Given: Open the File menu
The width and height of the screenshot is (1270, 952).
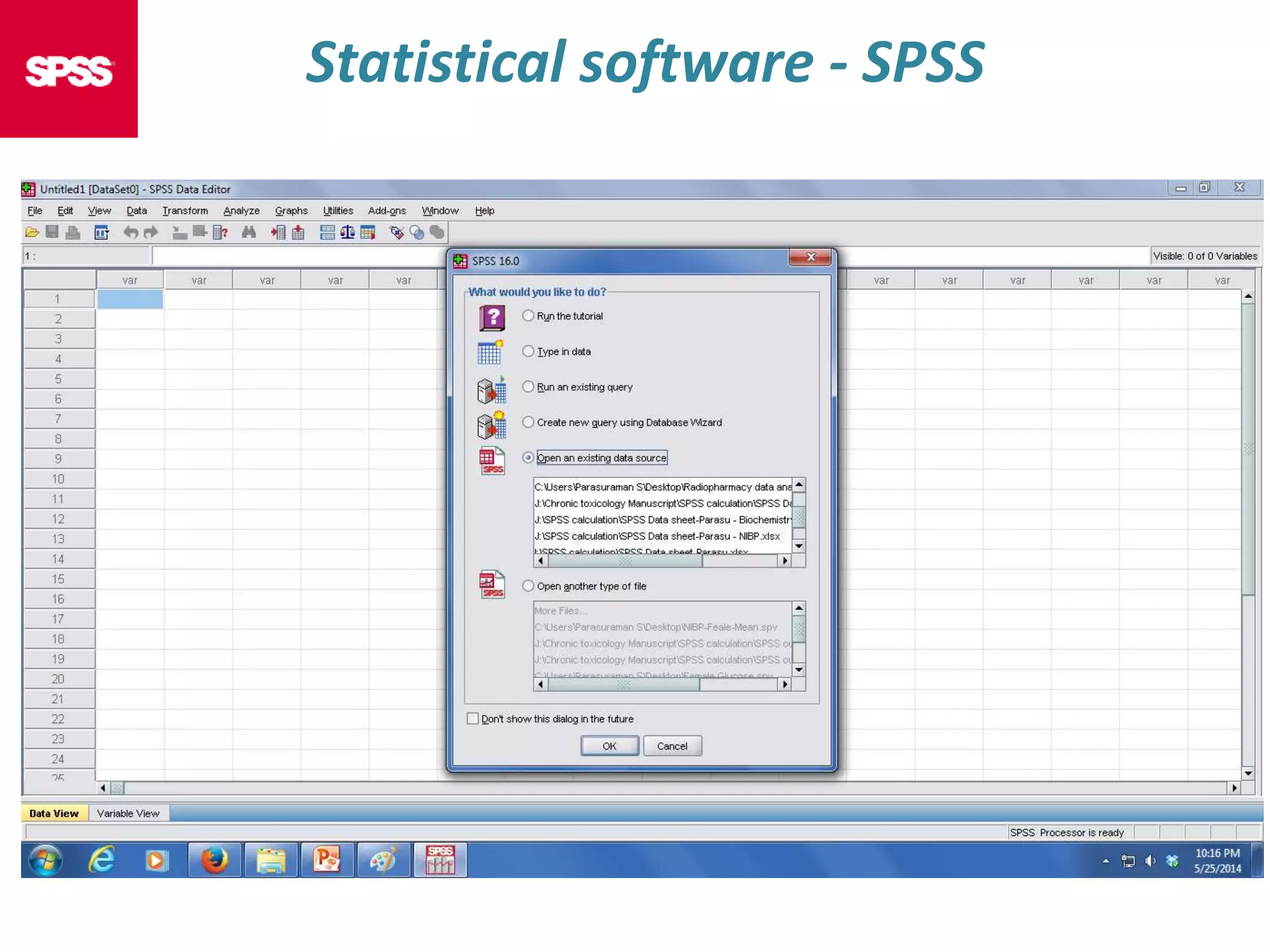Looking at the screenshot, I should pos(35,211).
